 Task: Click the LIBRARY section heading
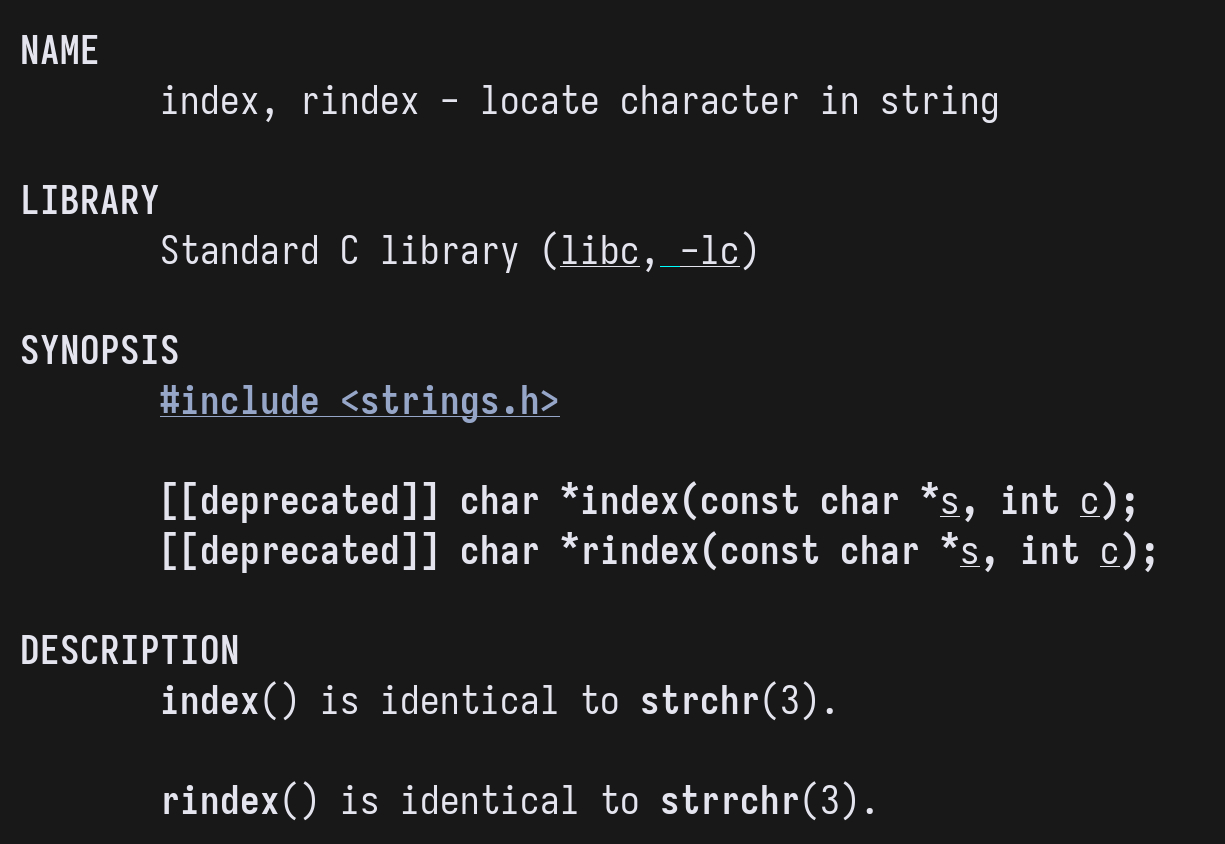pos(89,201)
